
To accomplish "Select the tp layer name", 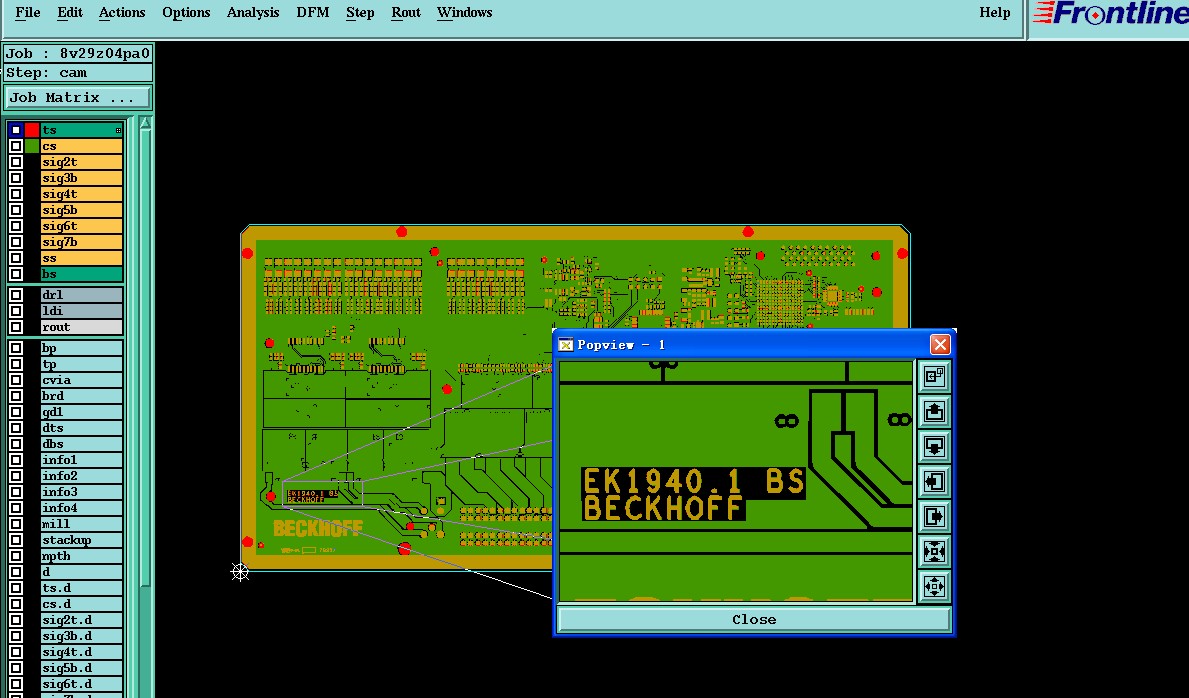I will click(x=82, y=364).
